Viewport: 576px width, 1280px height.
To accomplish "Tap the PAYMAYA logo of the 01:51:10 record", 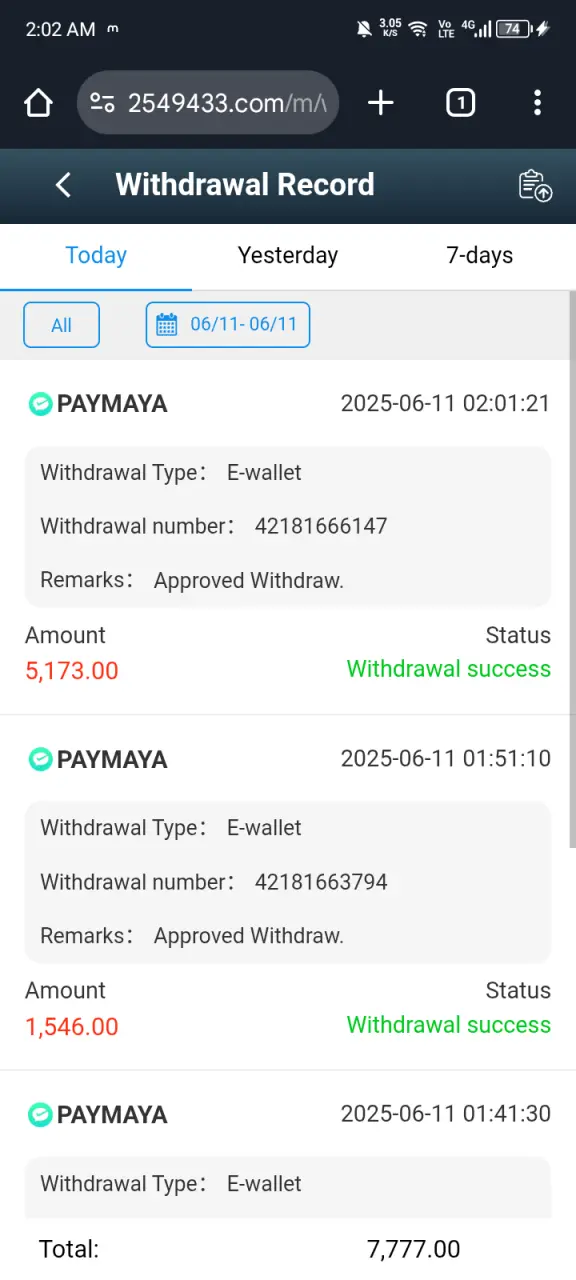I will [39, 759].
